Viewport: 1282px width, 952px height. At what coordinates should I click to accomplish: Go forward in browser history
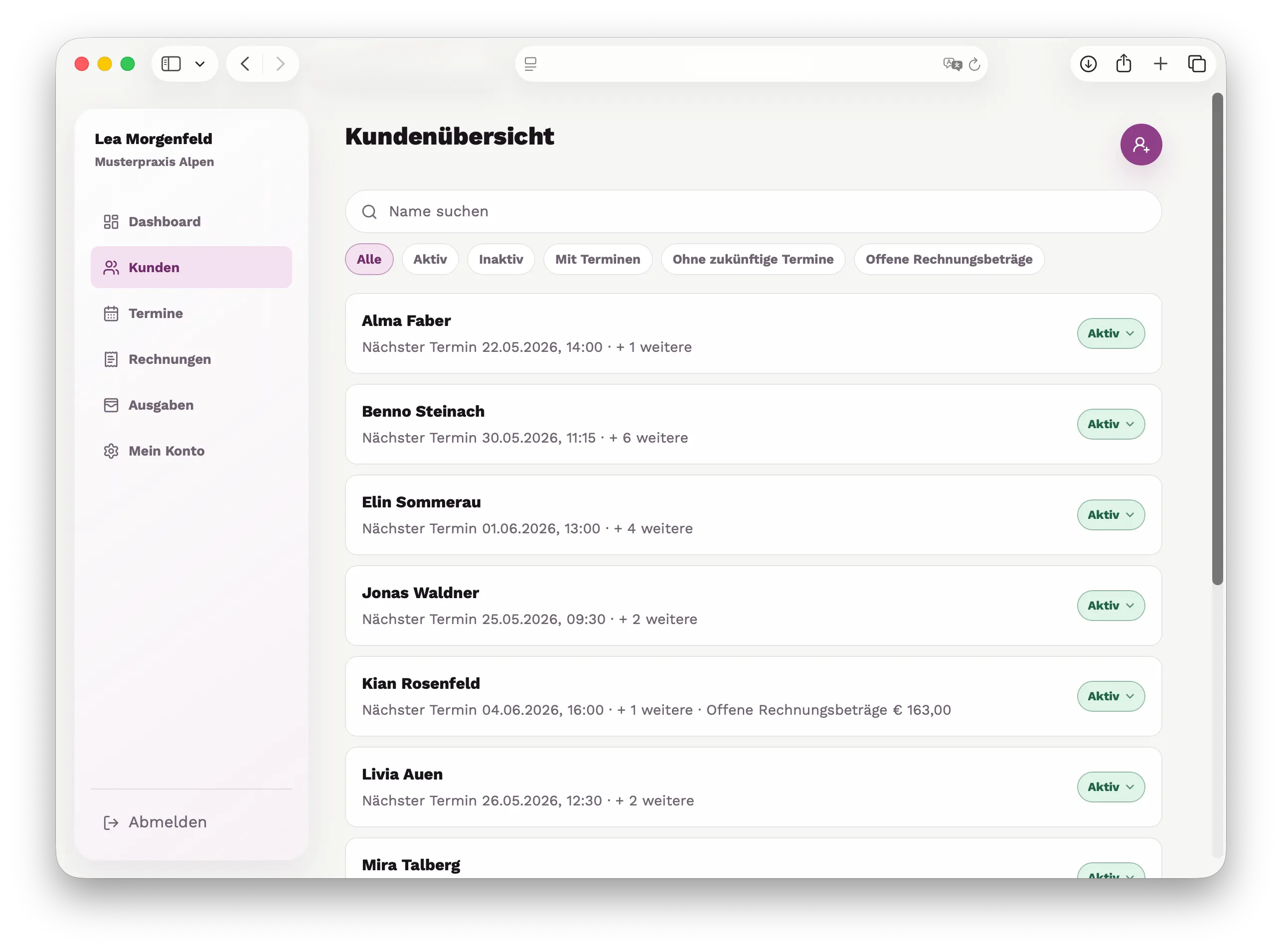click(280, 63)
